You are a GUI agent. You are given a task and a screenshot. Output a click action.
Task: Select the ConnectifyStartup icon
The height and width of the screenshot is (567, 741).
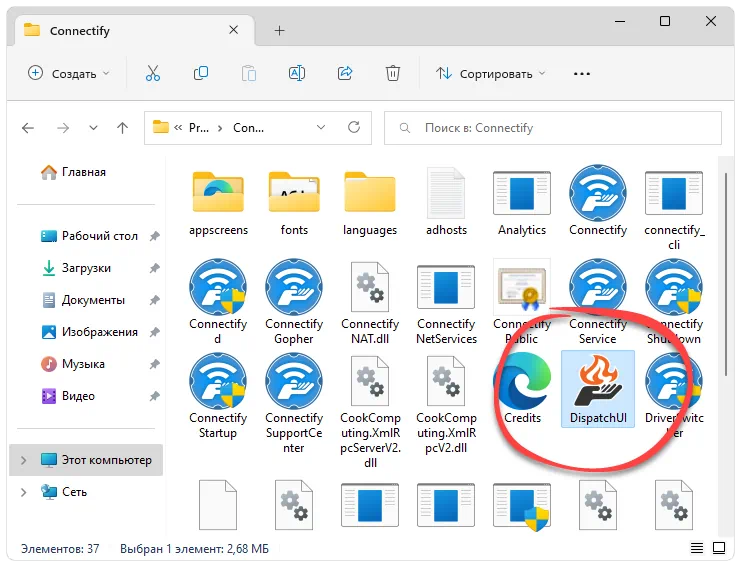point(218,396)
